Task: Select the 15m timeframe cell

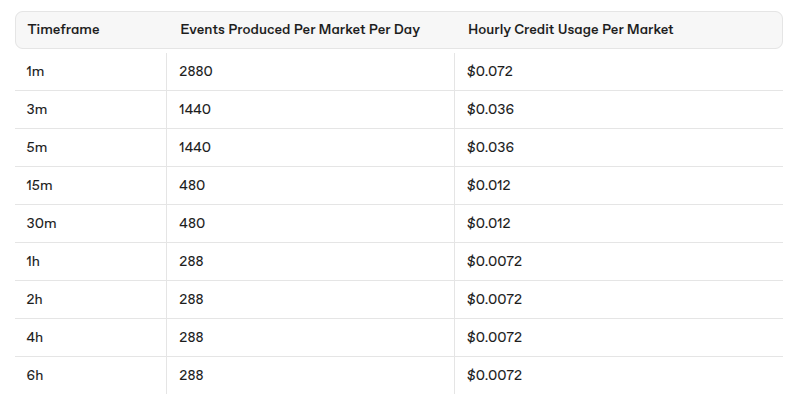Action: 41,186
